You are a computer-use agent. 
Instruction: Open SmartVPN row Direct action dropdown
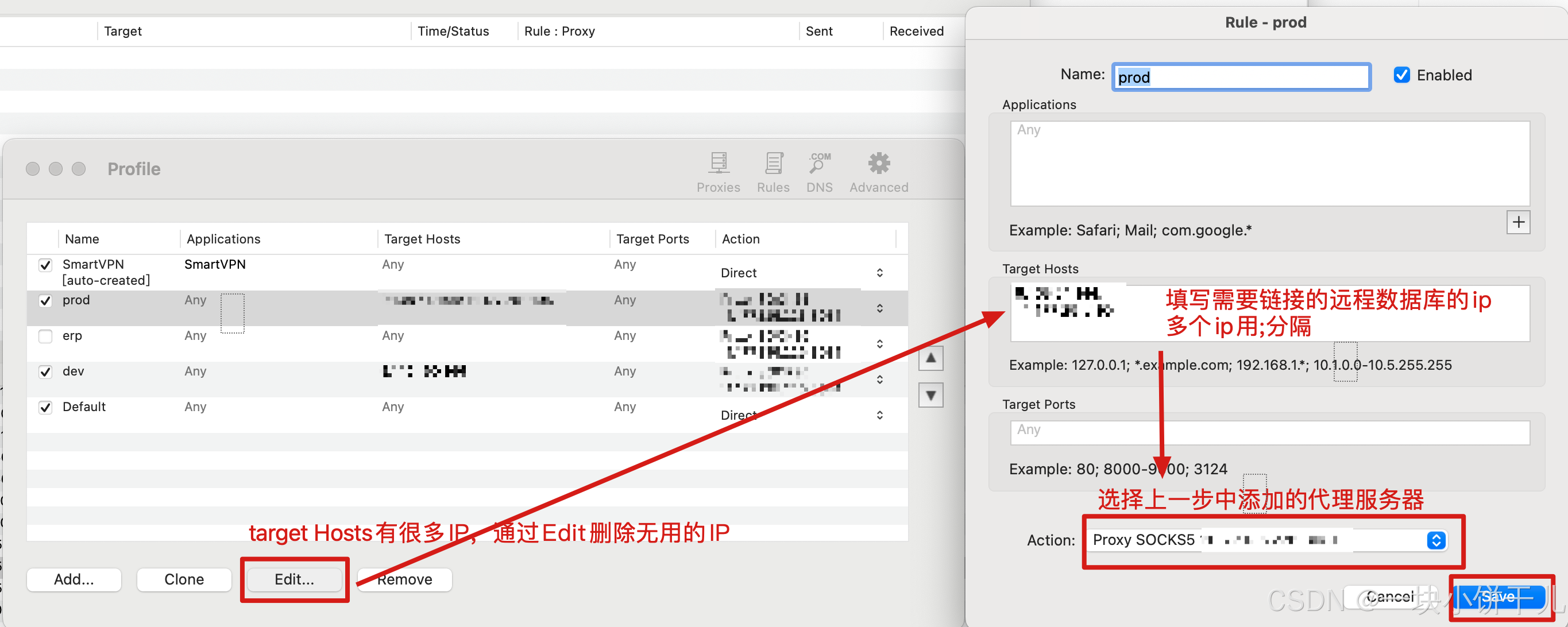(x=879, y=273)
